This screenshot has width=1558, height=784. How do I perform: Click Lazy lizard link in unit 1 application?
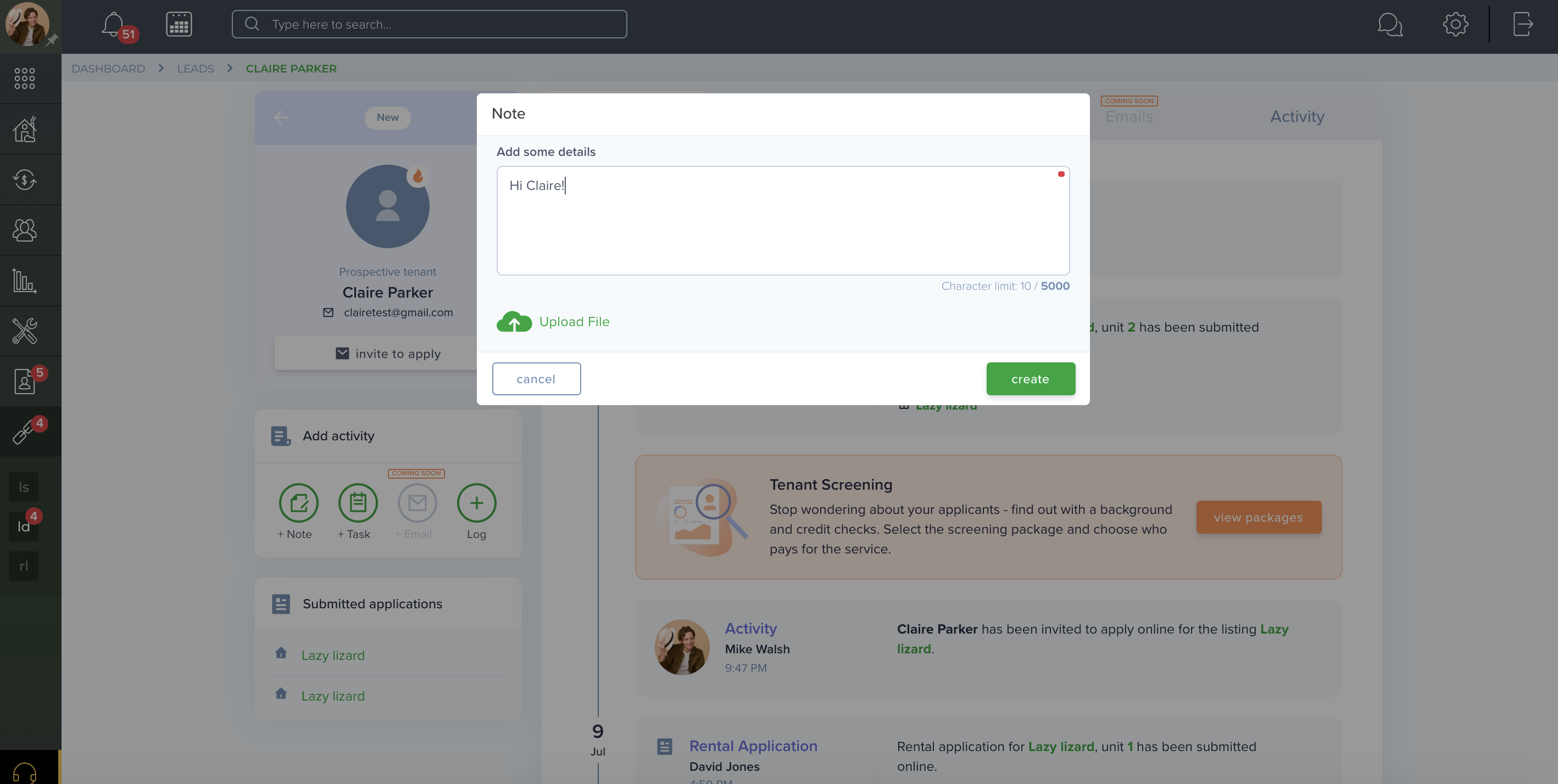1061,747
